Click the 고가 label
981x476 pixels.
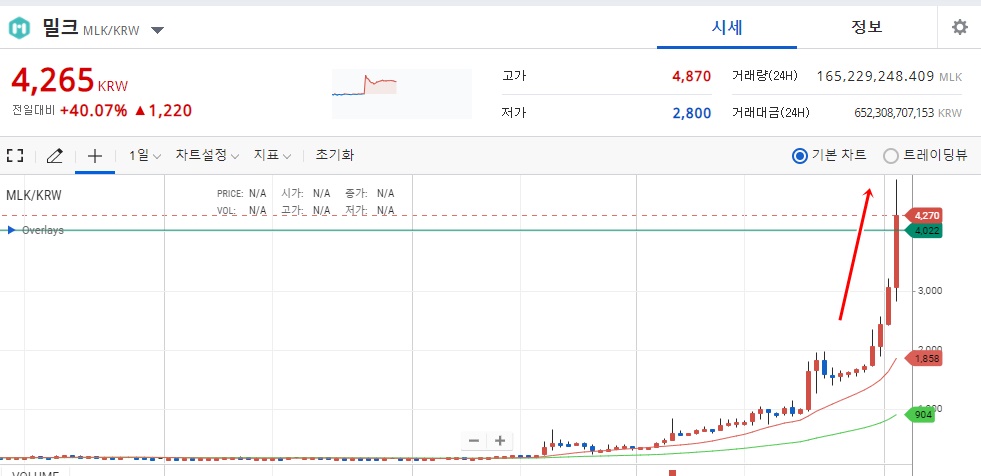click(x=514, y=76)
